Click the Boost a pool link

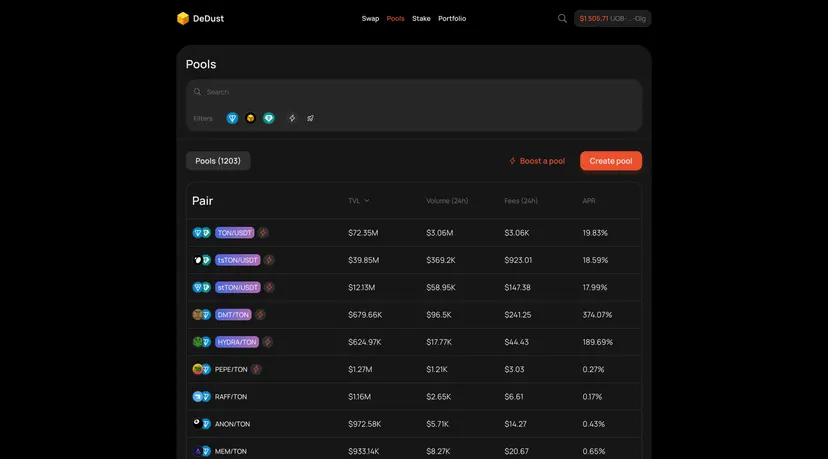(537, 161)
